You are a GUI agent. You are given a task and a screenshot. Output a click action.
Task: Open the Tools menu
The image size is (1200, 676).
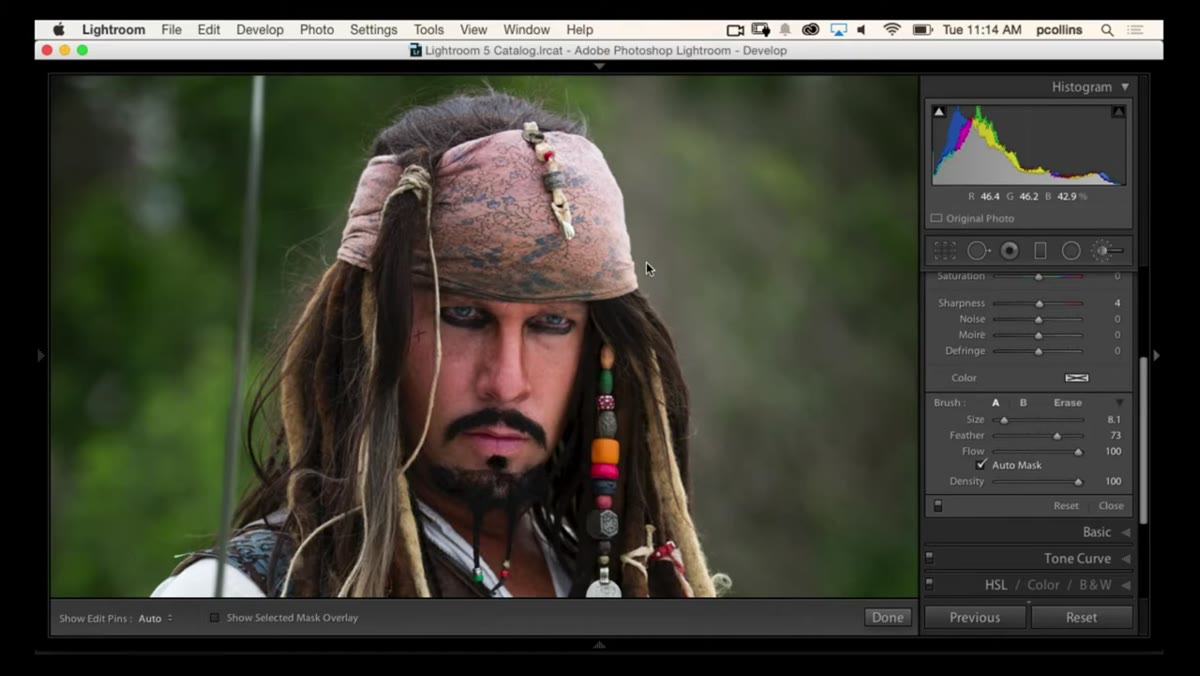pyautogui.click(x=429, y=30)
